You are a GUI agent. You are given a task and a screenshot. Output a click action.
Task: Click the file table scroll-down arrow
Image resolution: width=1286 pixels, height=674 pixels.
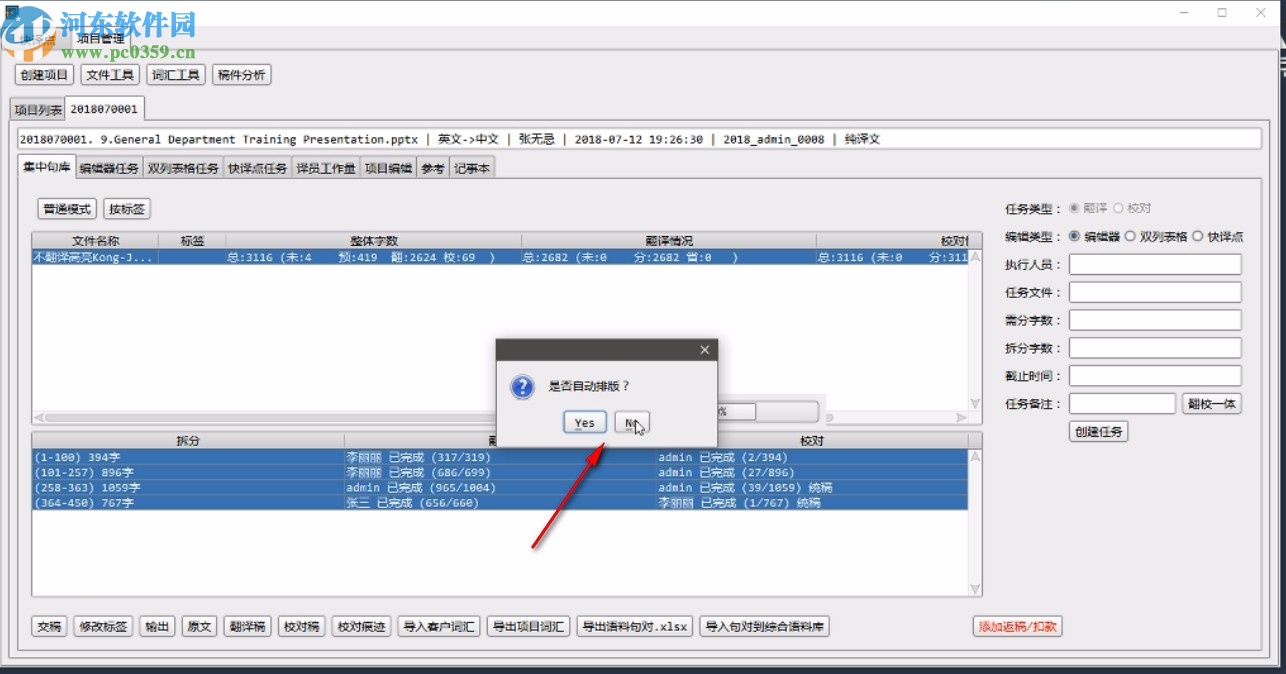[975, 403]
